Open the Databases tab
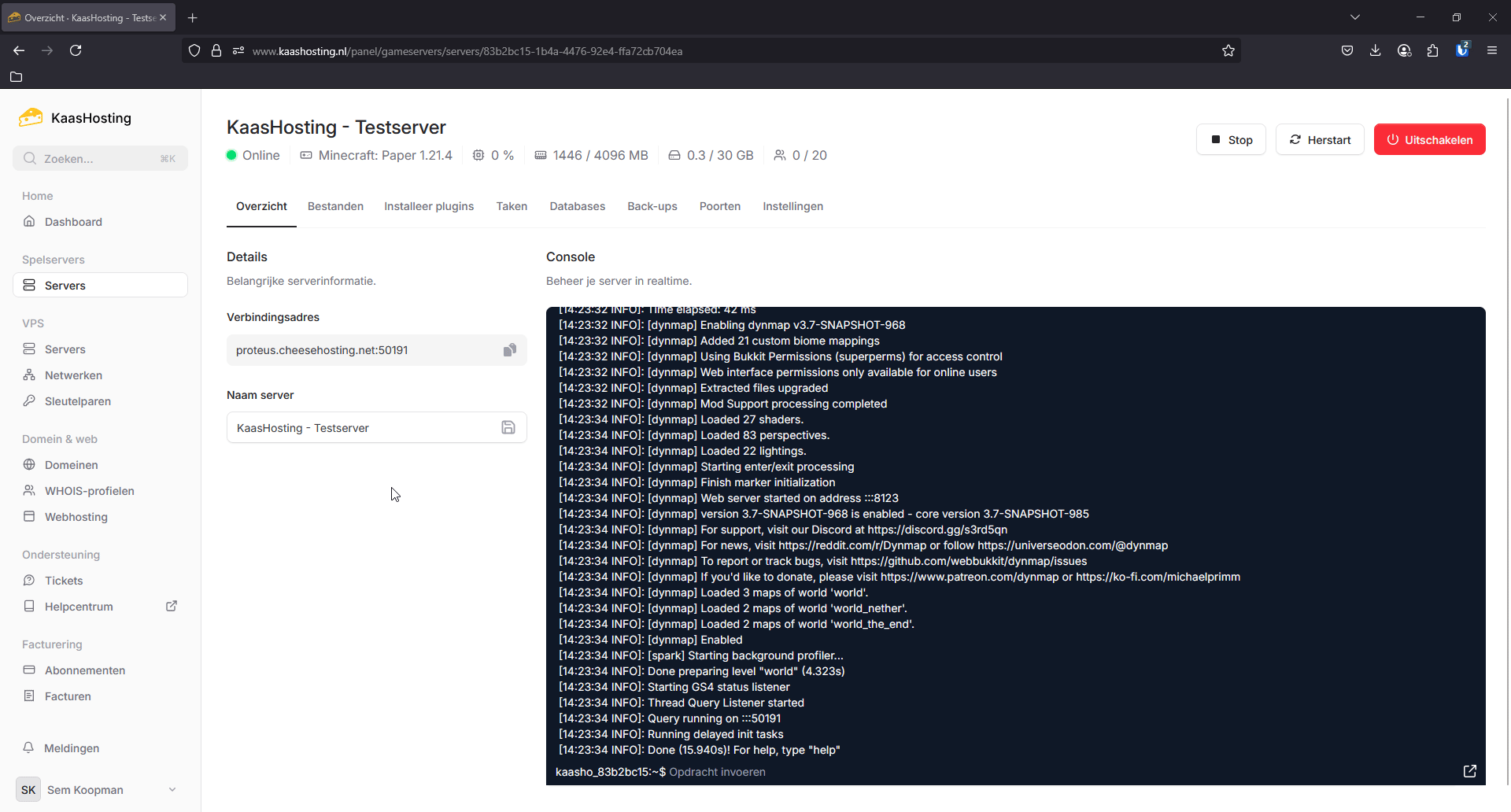Image resolution: width=1511 pixels, height=812 pixels. tap(577, 206)
